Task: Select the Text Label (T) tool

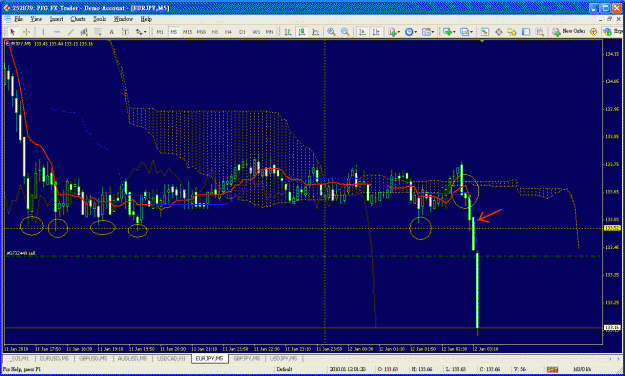Action: tap(125, 32)
